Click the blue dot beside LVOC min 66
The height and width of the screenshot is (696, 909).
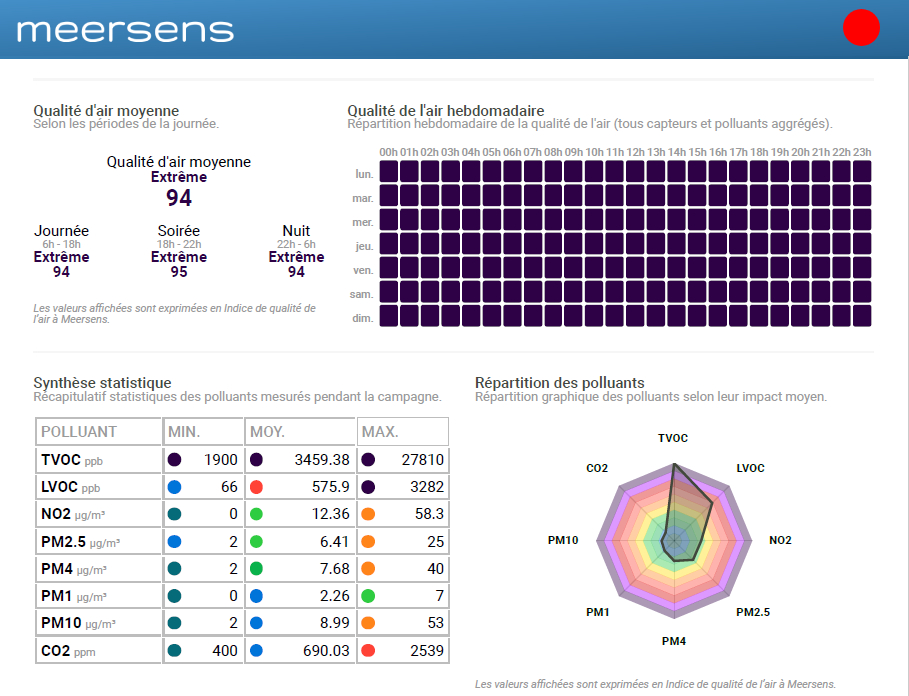point(175,487)
